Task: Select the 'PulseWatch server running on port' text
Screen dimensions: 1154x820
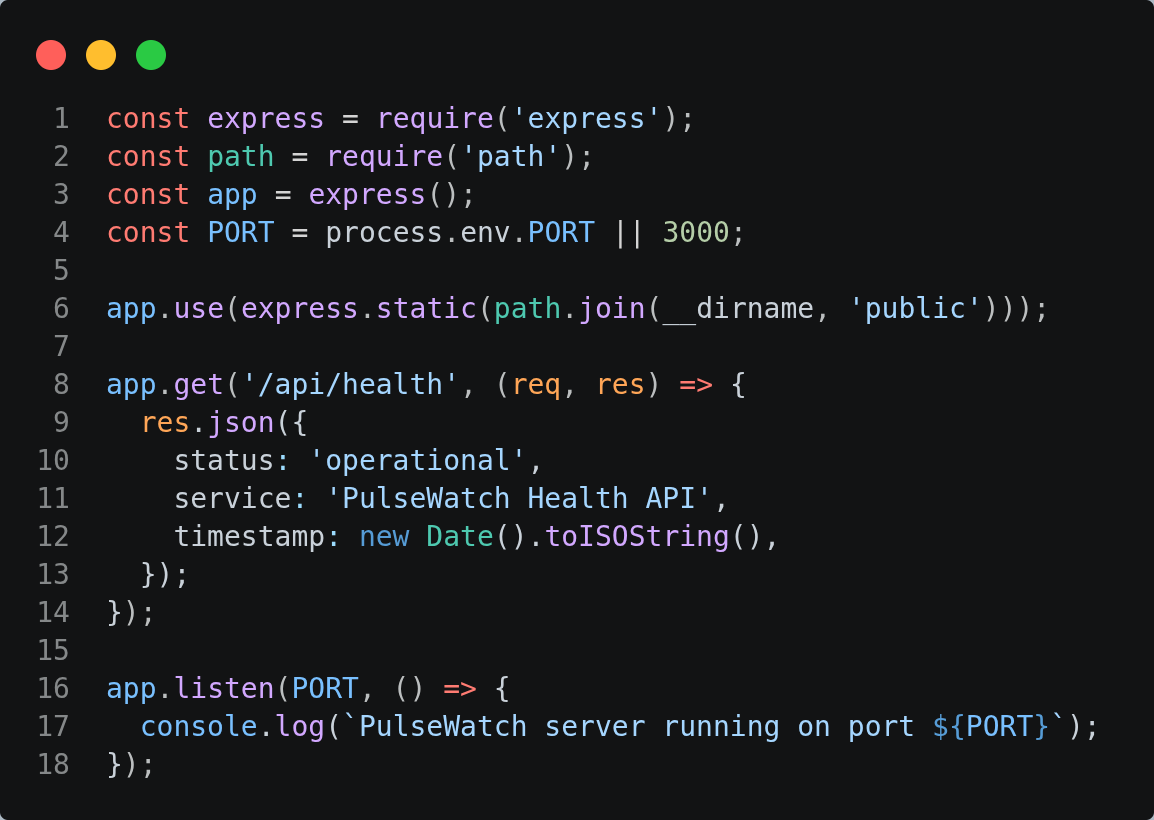Action: click(636, 727)
